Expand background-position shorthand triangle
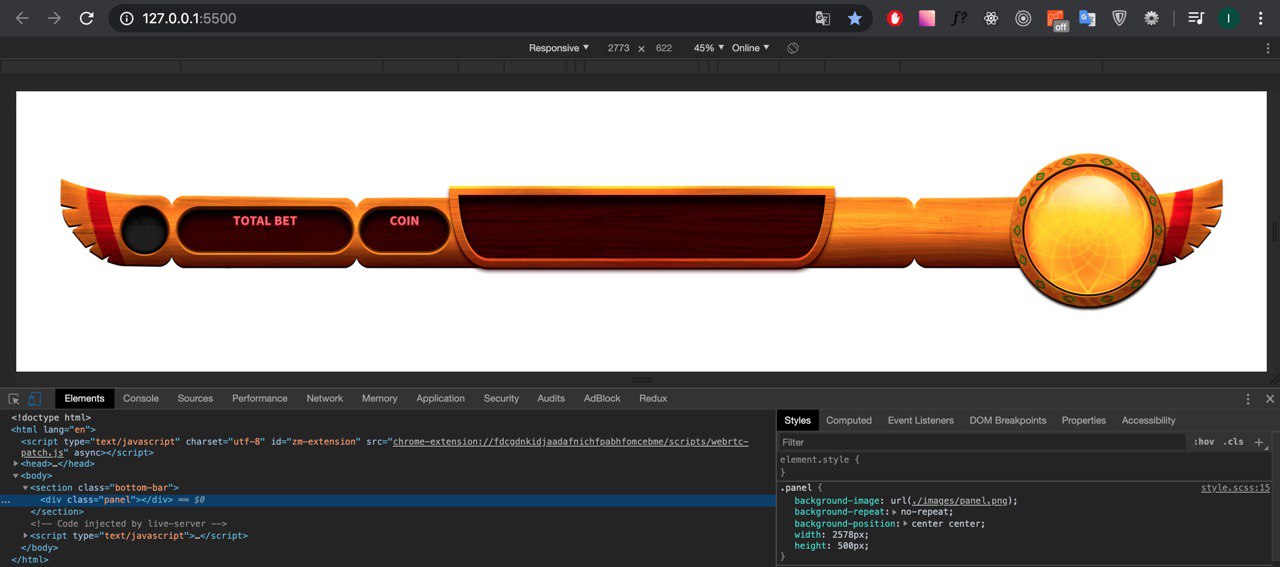 (x=906, y=524)
